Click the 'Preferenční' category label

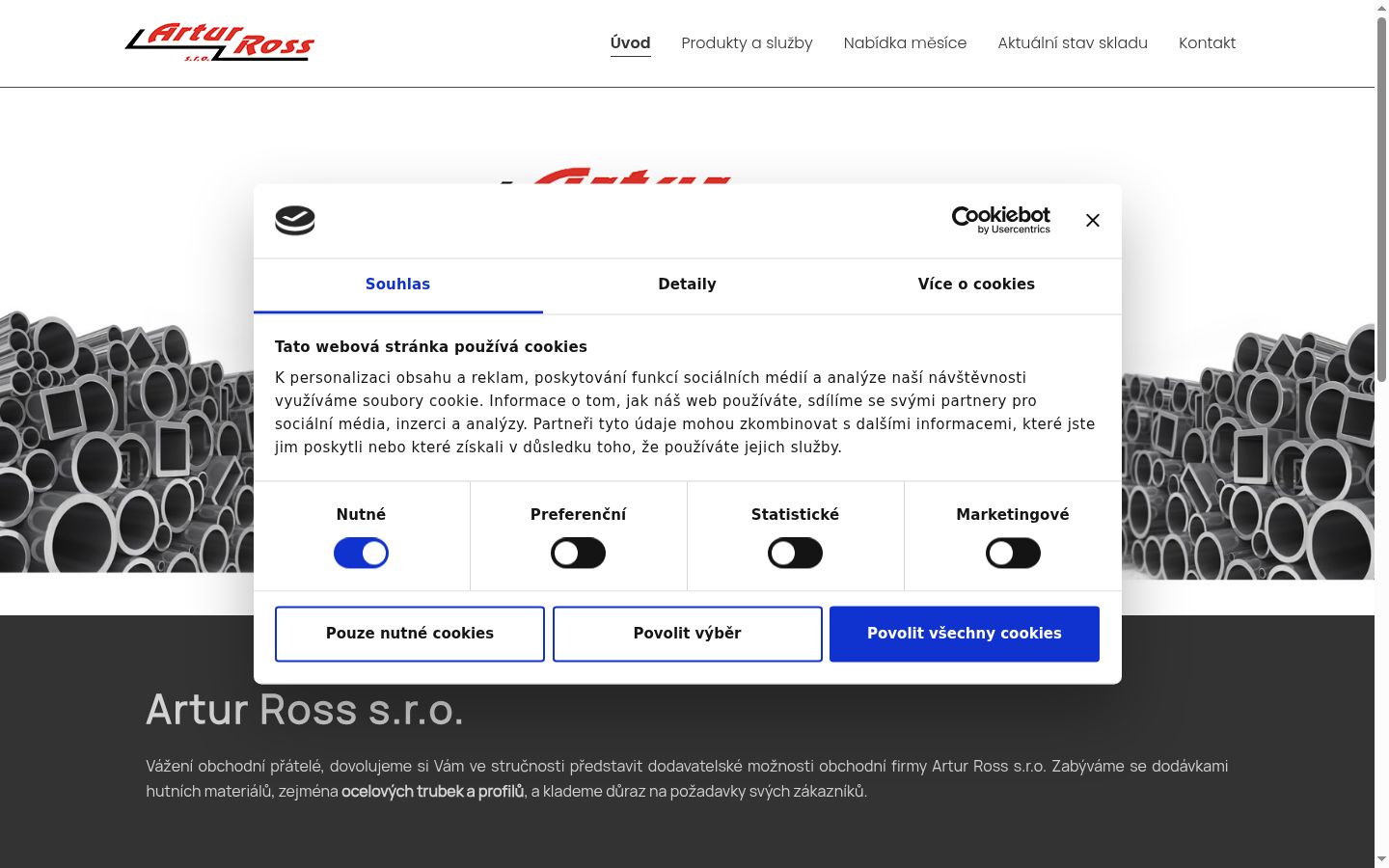[579, 515]
